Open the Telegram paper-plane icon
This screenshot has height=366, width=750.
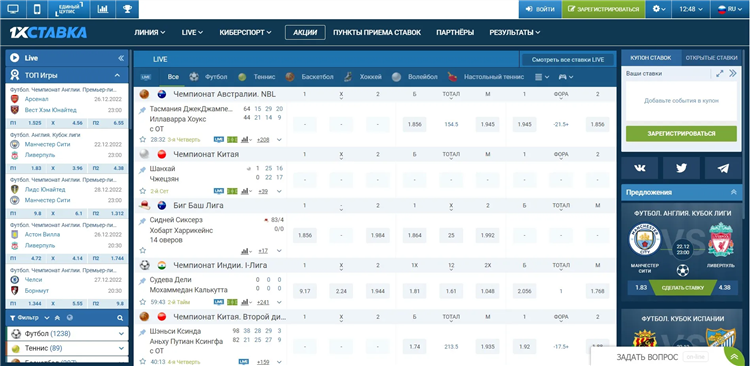coord(723,168)
